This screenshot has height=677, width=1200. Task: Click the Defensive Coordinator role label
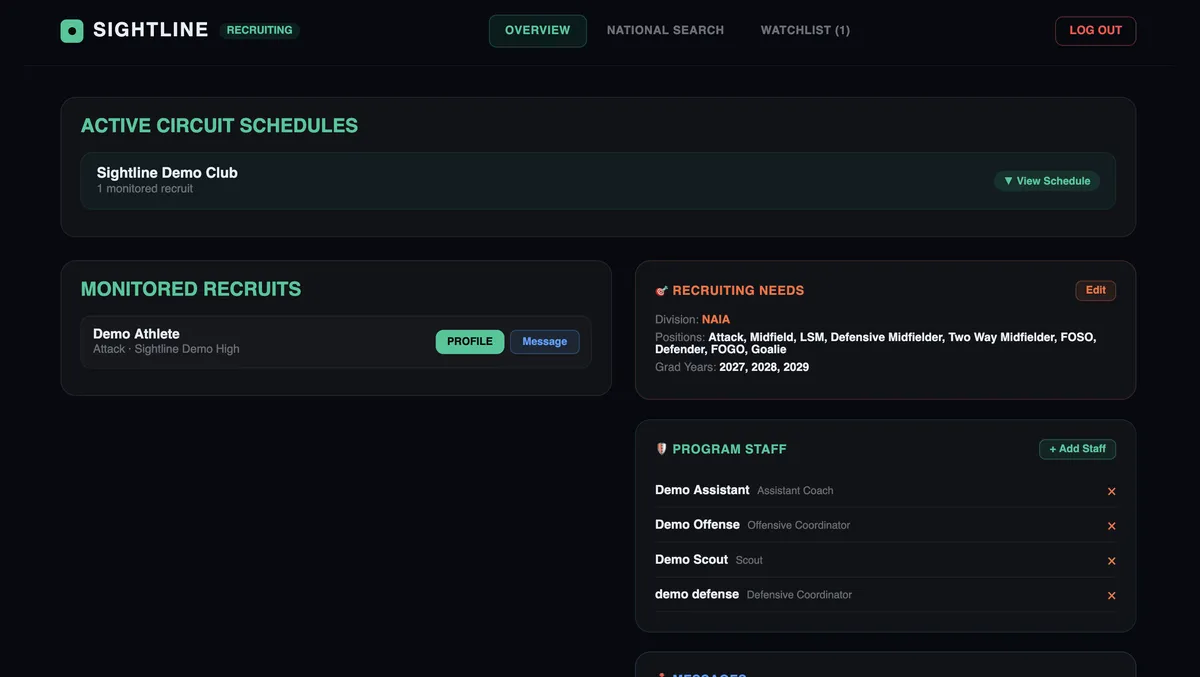(799, 595)
